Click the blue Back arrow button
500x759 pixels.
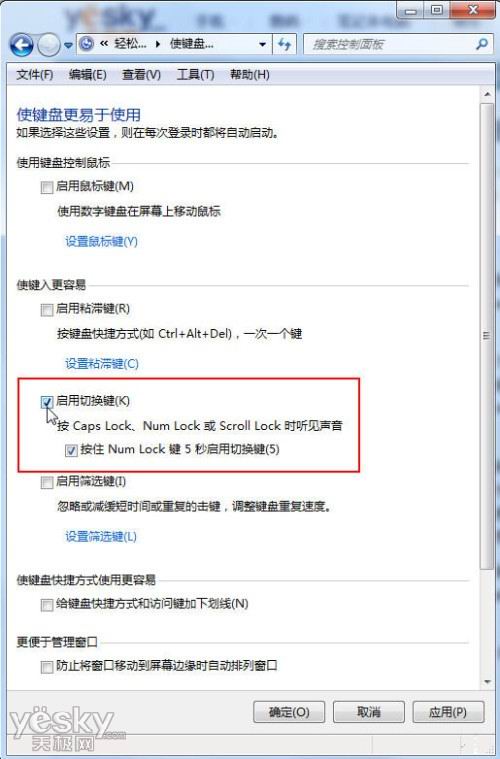click(21, 45)
